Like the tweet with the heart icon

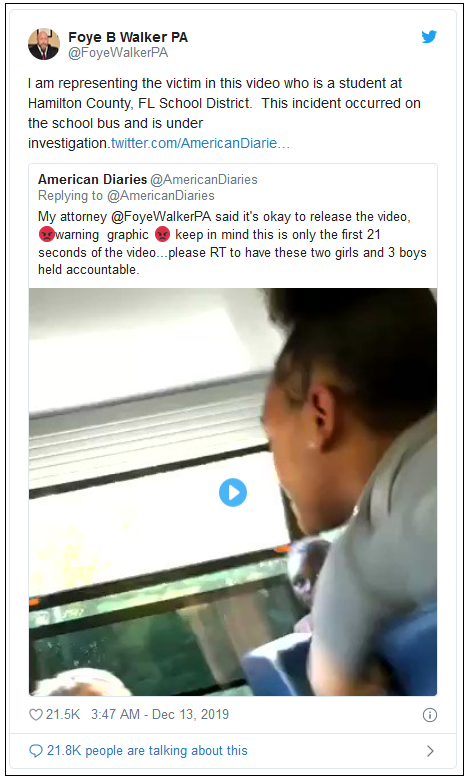coord(36,715)
